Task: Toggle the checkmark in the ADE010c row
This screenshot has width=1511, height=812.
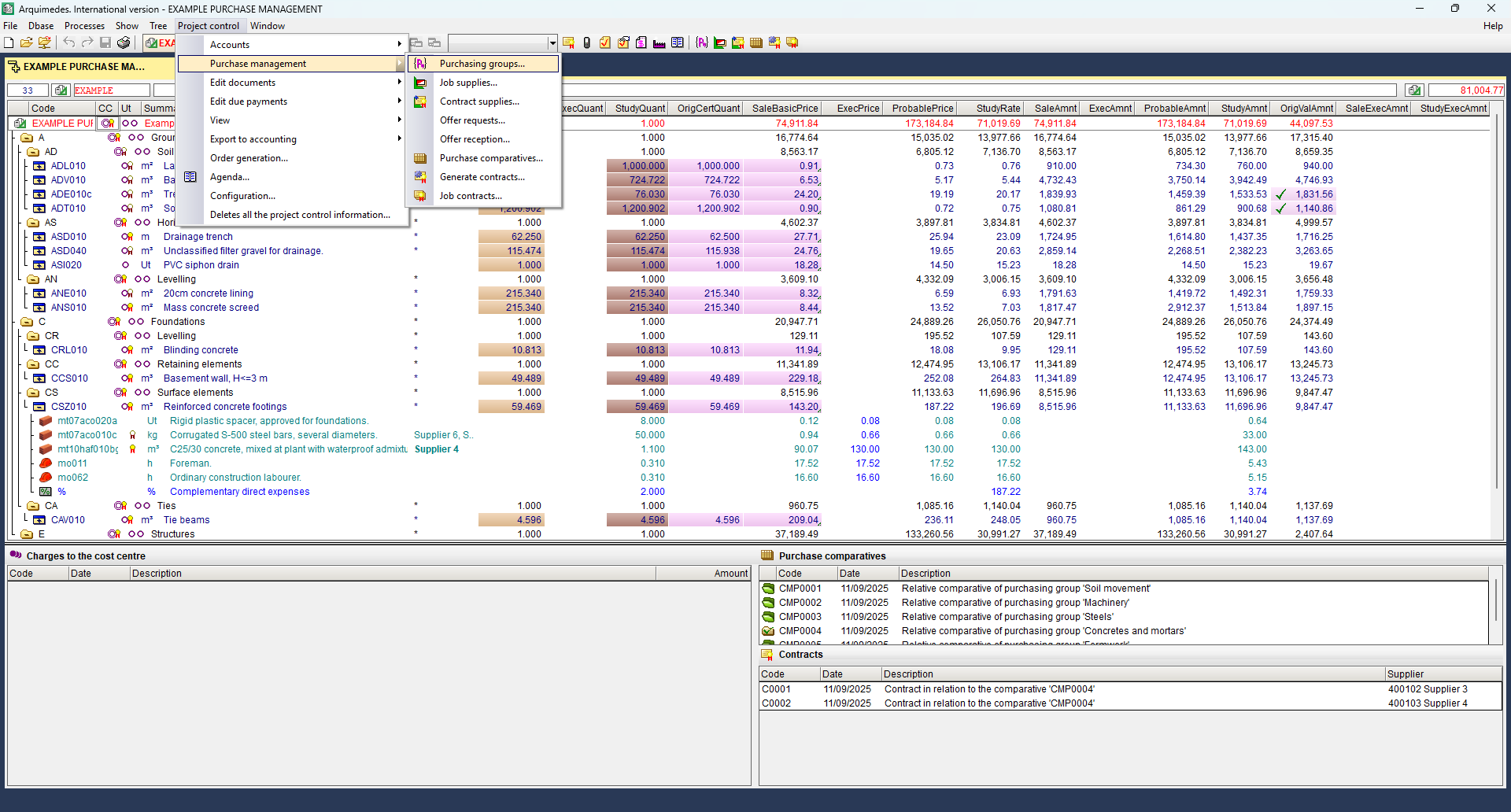Action: (x=1280, y=194)
